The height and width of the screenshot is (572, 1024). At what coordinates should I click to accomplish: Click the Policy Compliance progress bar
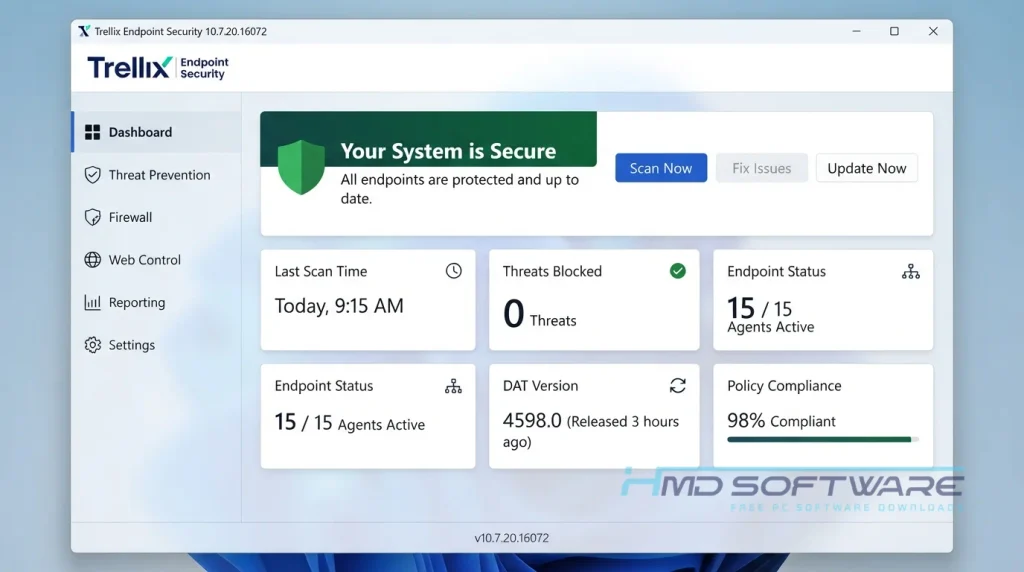(x=823, y=439)
